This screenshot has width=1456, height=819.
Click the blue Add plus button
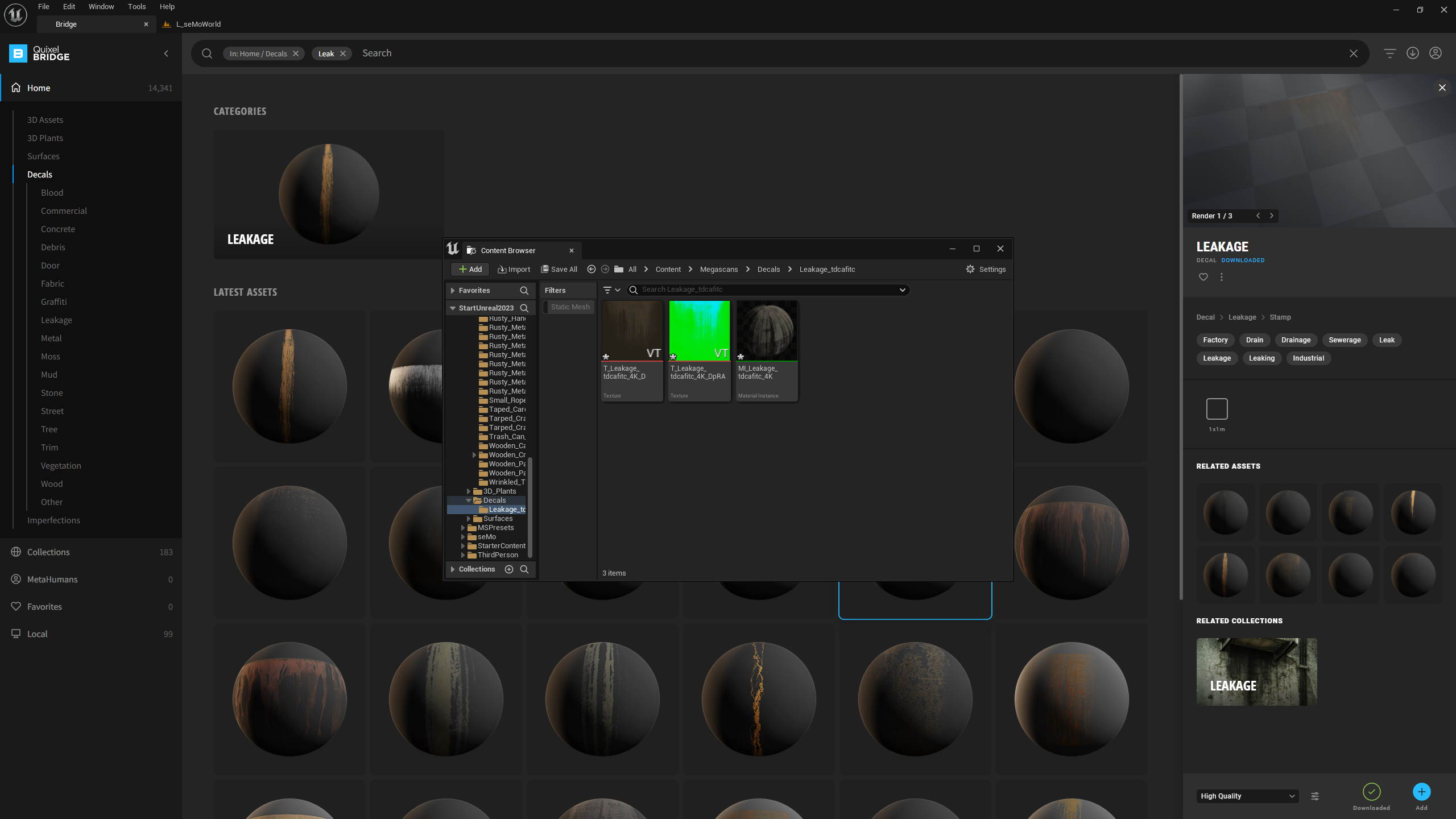(x=1421, y=791)
